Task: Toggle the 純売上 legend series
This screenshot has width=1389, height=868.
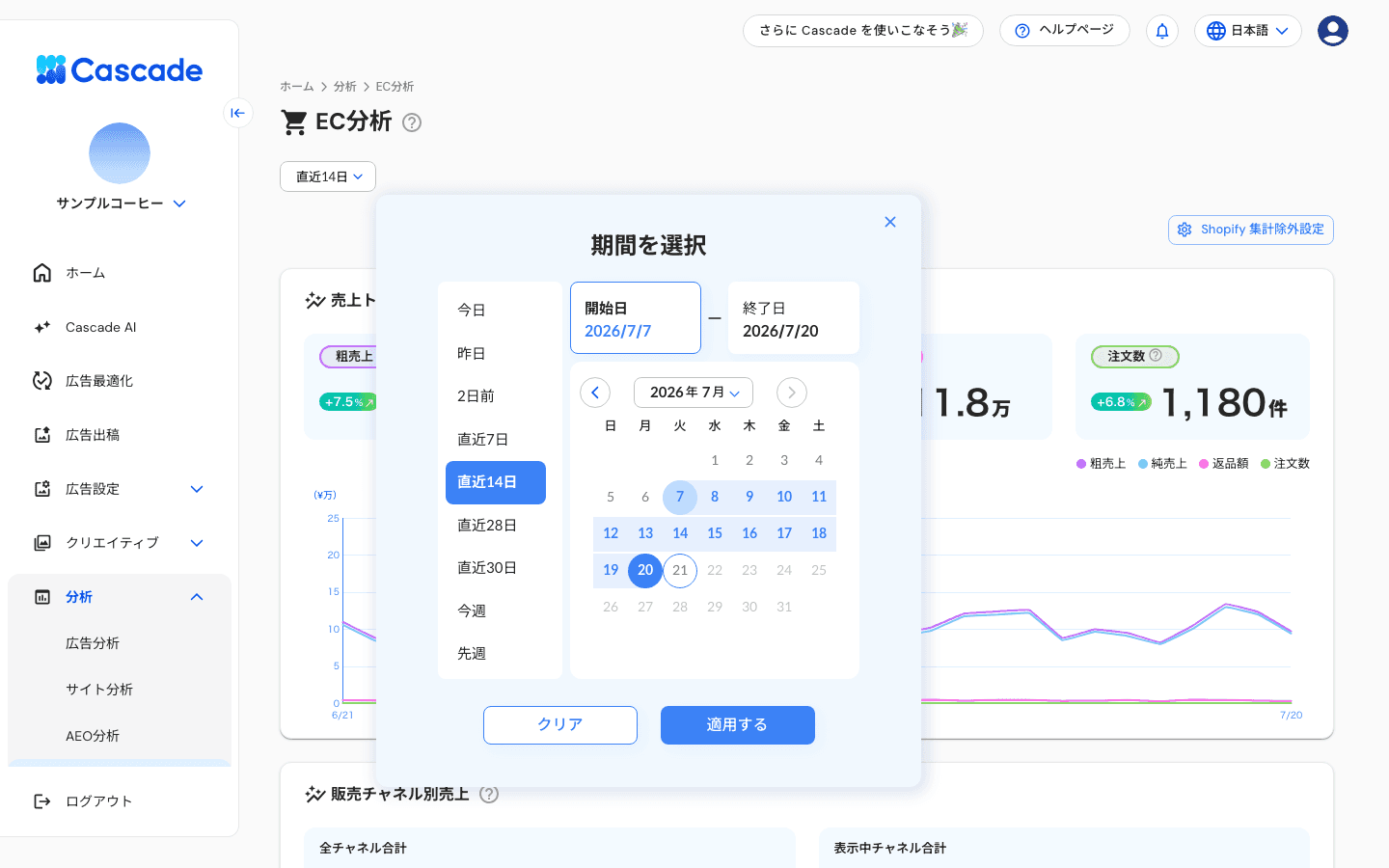Action: point(1162,464)
